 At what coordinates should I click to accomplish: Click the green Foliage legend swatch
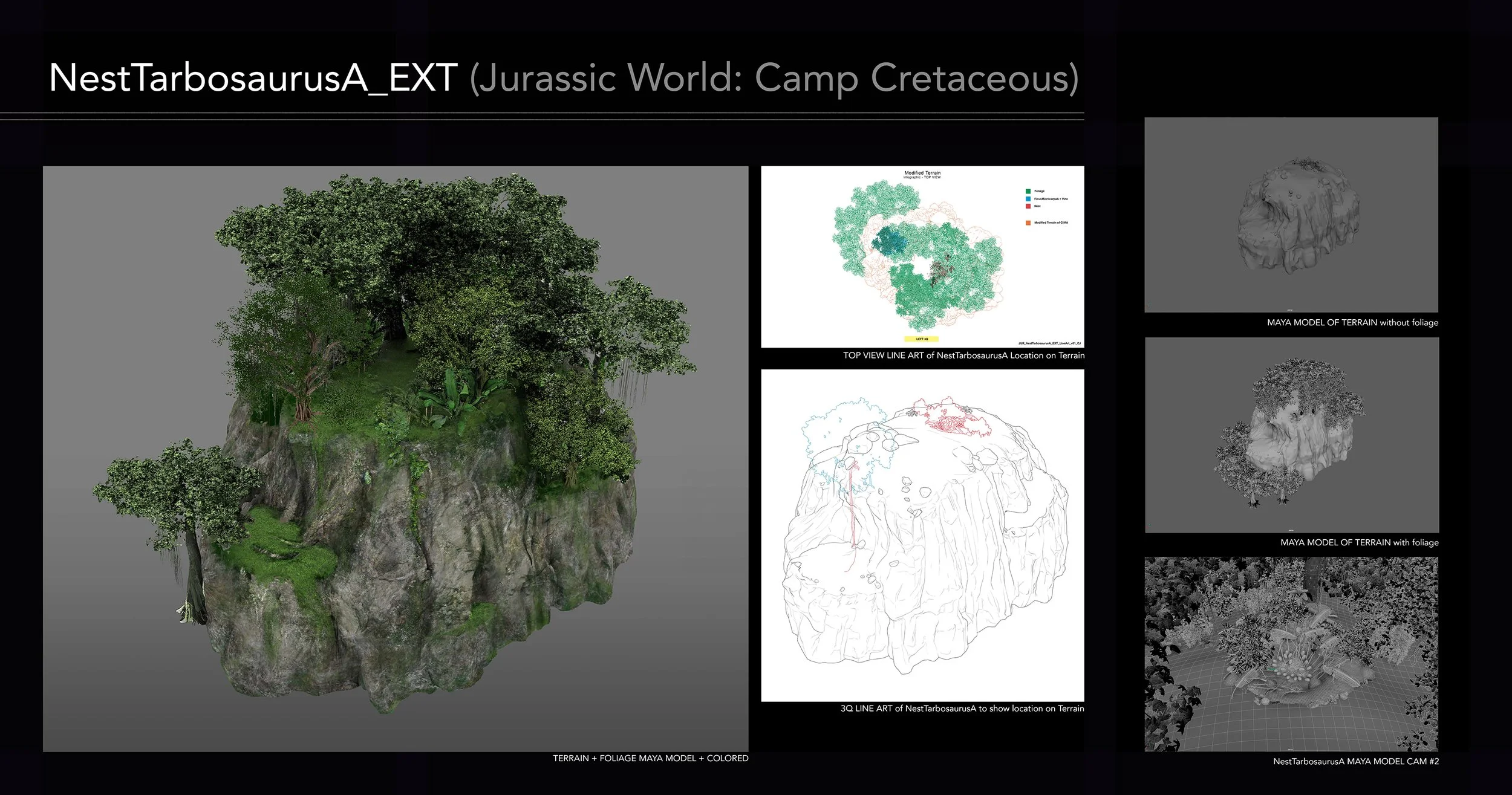pyautogui.click(x=1028, y=191)
